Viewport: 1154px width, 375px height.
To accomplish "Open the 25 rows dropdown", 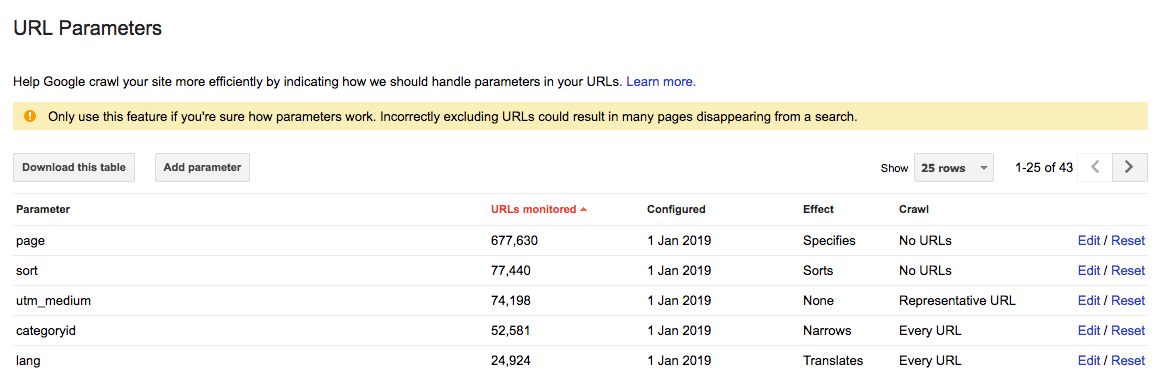I will 954,168.
